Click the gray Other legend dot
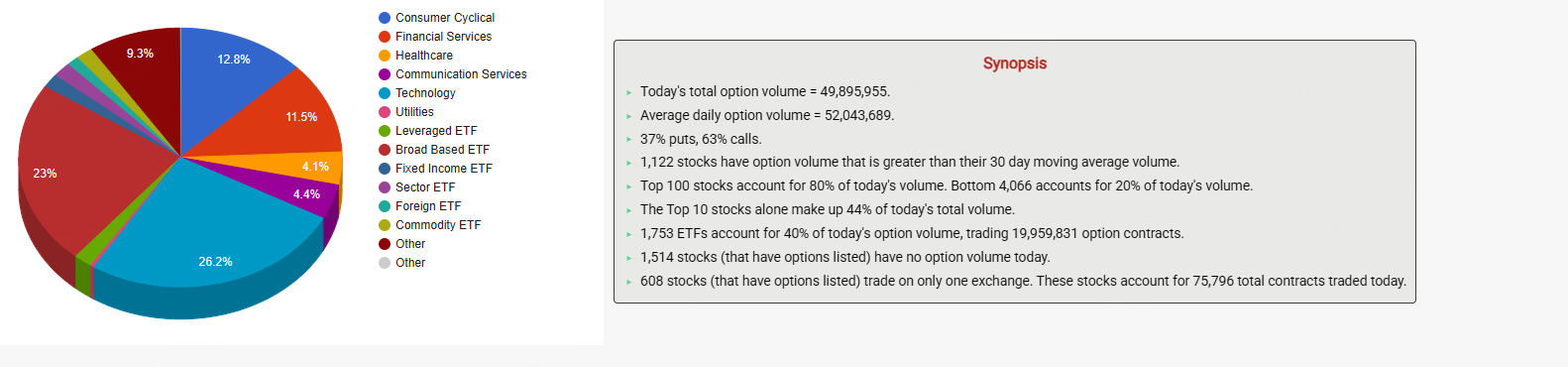The image size is (1568, 367). (385, 263)
